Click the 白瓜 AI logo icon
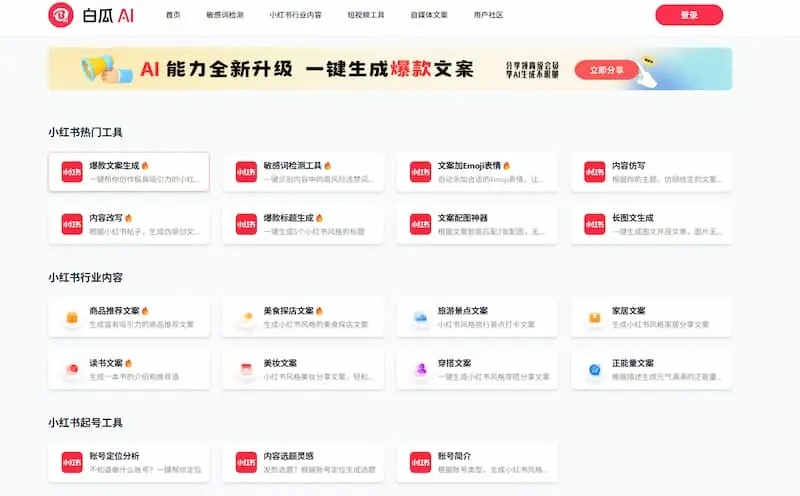Screen dimensions: 800x496 61,15
